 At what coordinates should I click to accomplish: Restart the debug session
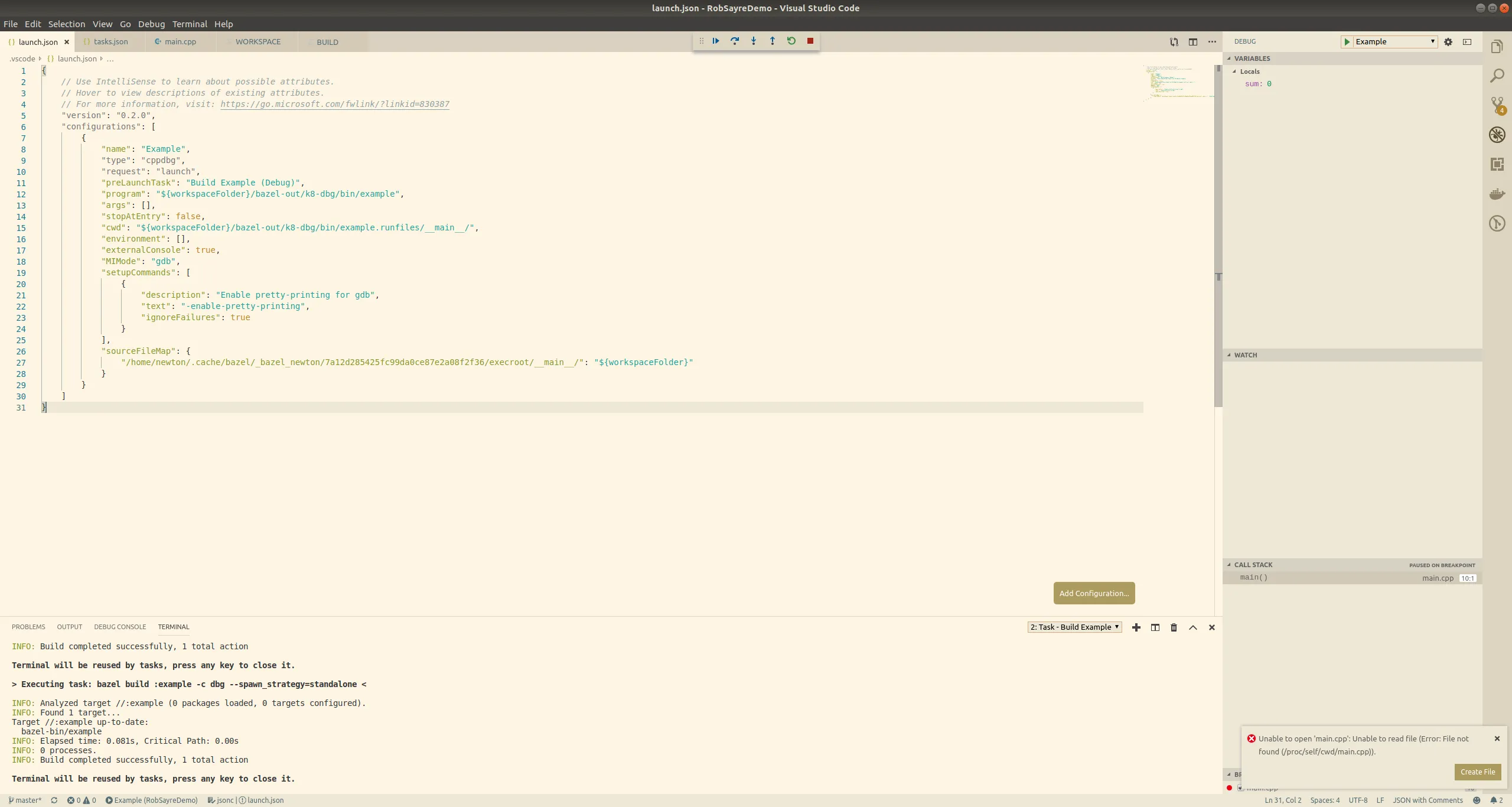tap(791, 41)
